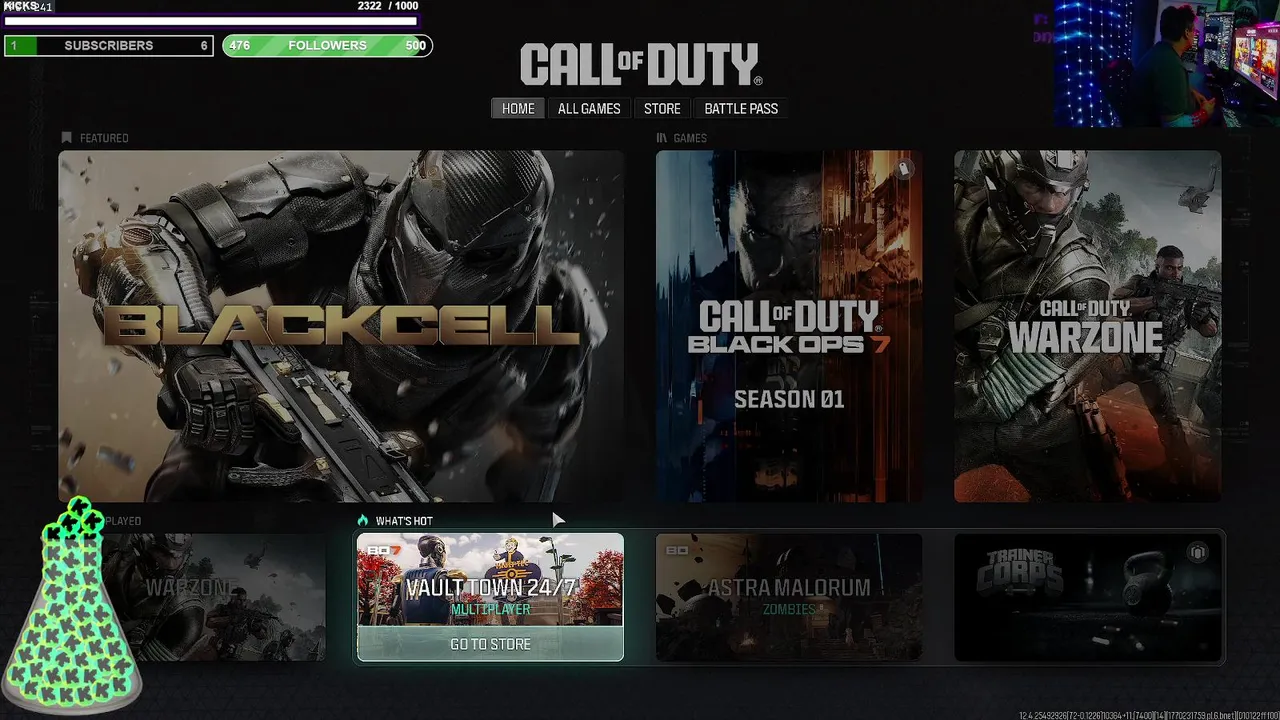Click the SEASON 01 text

click(x=789, y=399)
